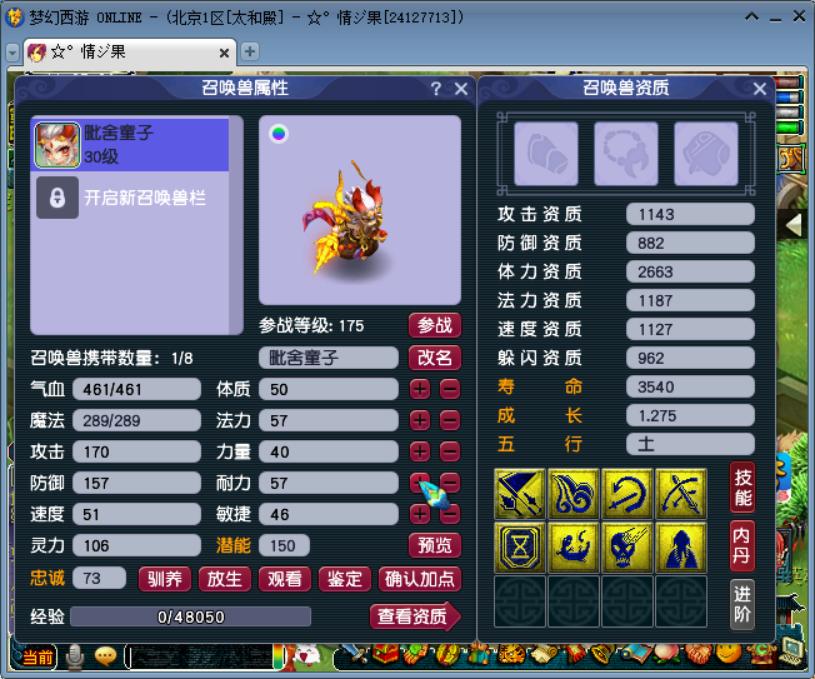Increase 力量 with the plus button

pyautogui.click(x=420, y=451)
